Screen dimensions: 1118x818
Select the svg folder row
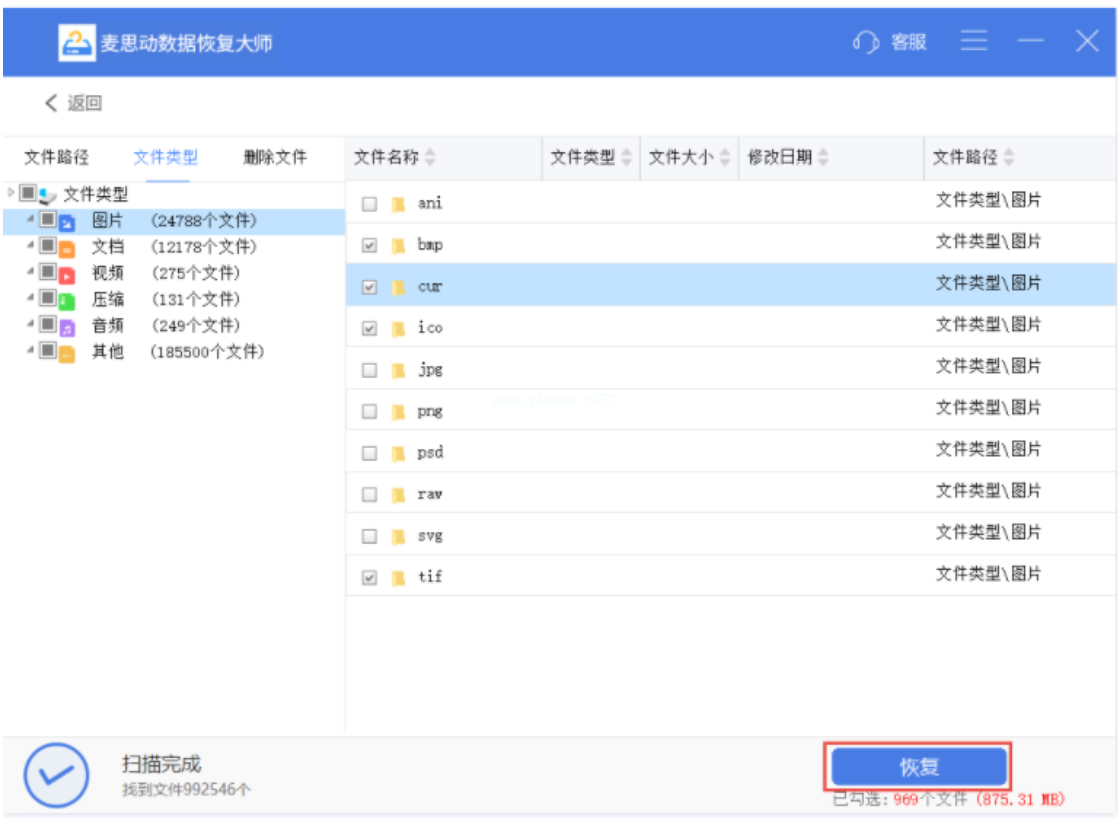tap(640, 536)
